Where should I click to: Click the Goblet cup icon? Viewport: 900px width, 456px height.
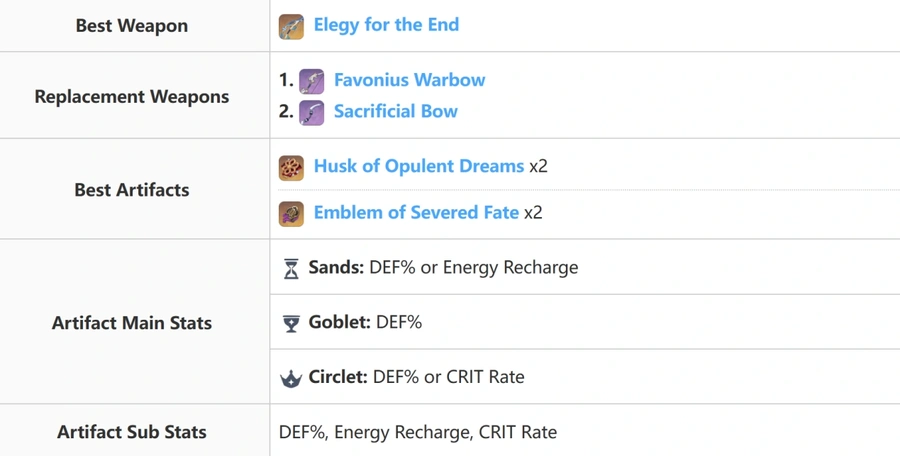pos(292,323)
